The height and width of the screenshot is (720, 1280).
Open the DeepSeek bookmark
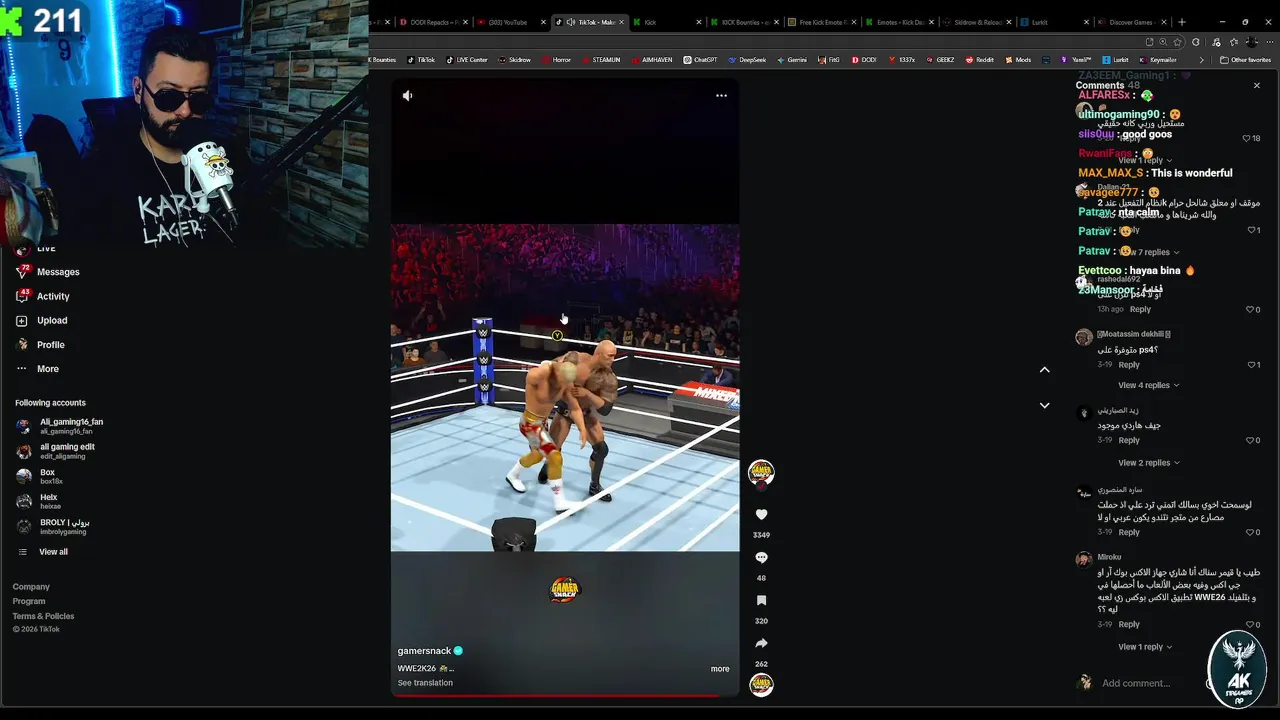(x=745, y=60)
